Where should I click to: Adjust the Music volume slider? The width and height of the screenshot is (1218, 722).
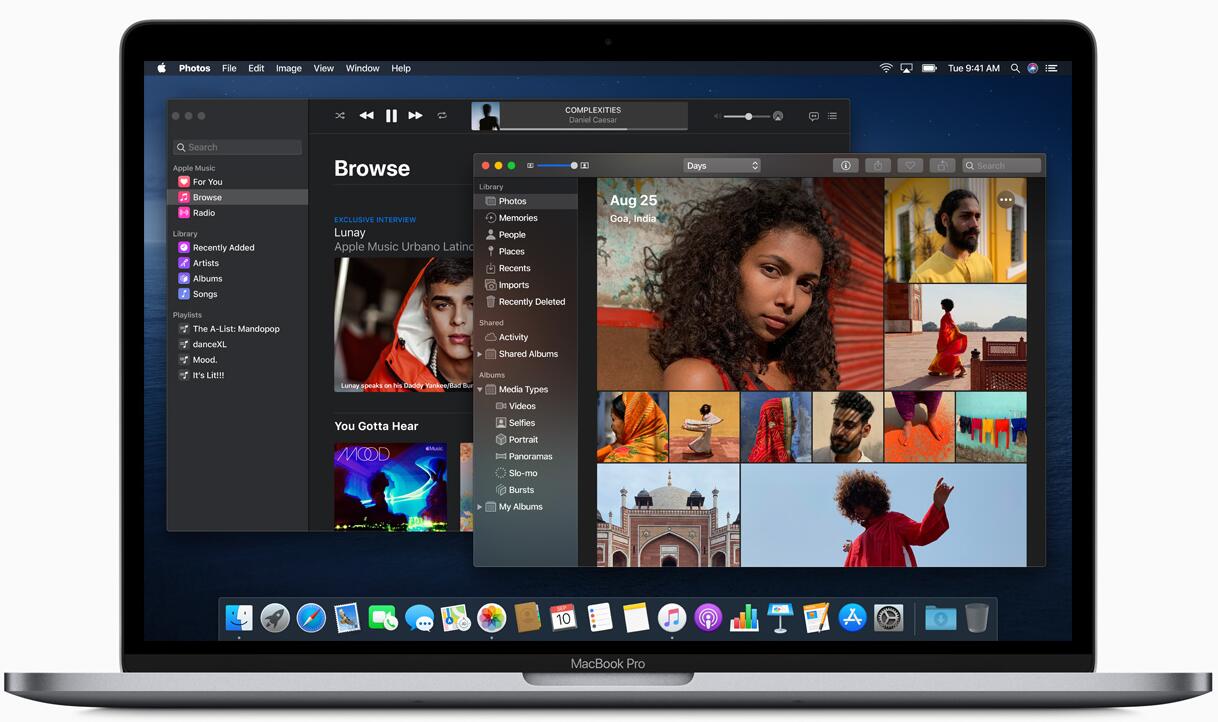click(748, 116)
